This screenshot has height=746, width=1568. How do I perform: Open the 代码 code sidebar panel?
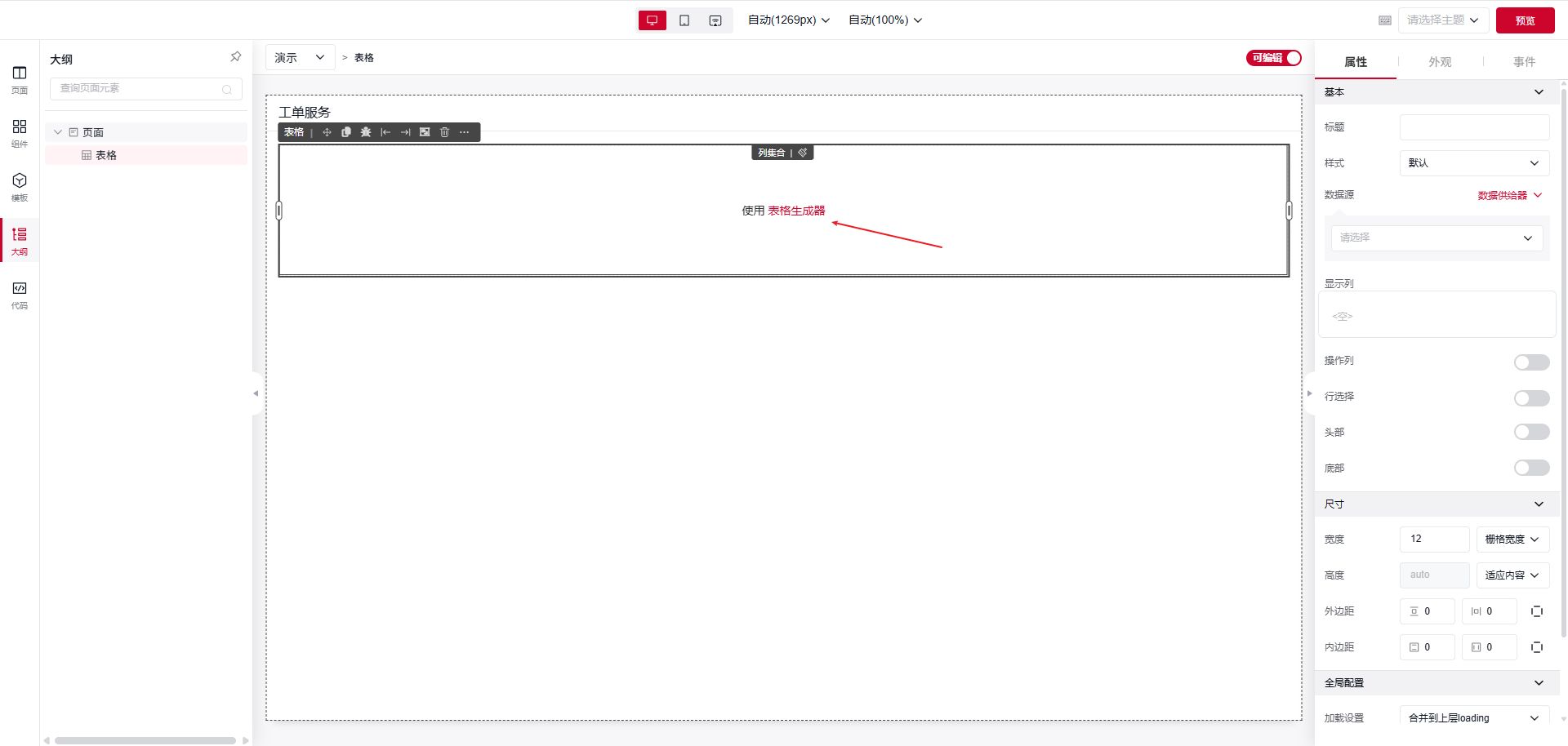(20, 295)
